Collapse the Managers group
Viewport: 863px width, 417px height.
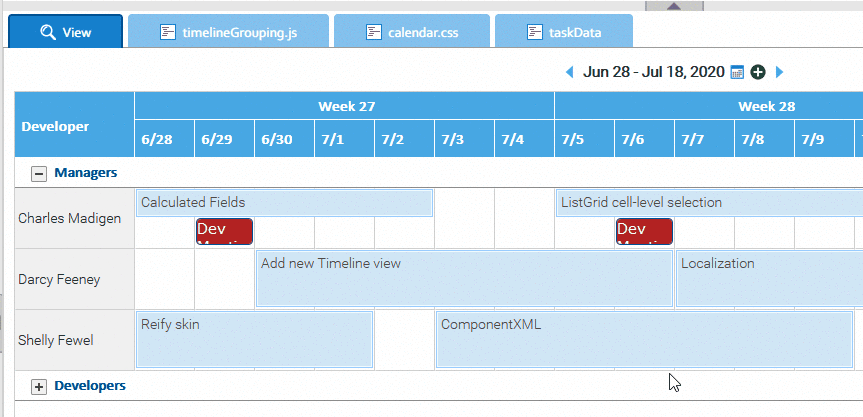(x=39, y=174)
